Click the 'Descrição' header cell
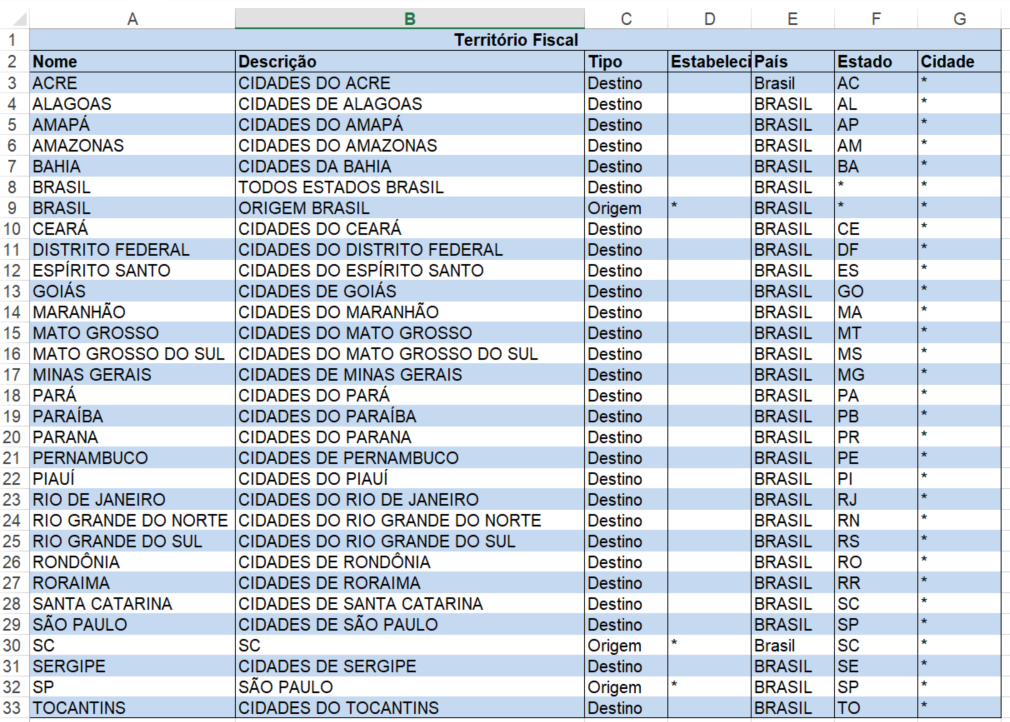Screen dimensions: 1010x722 click(410, 62)
